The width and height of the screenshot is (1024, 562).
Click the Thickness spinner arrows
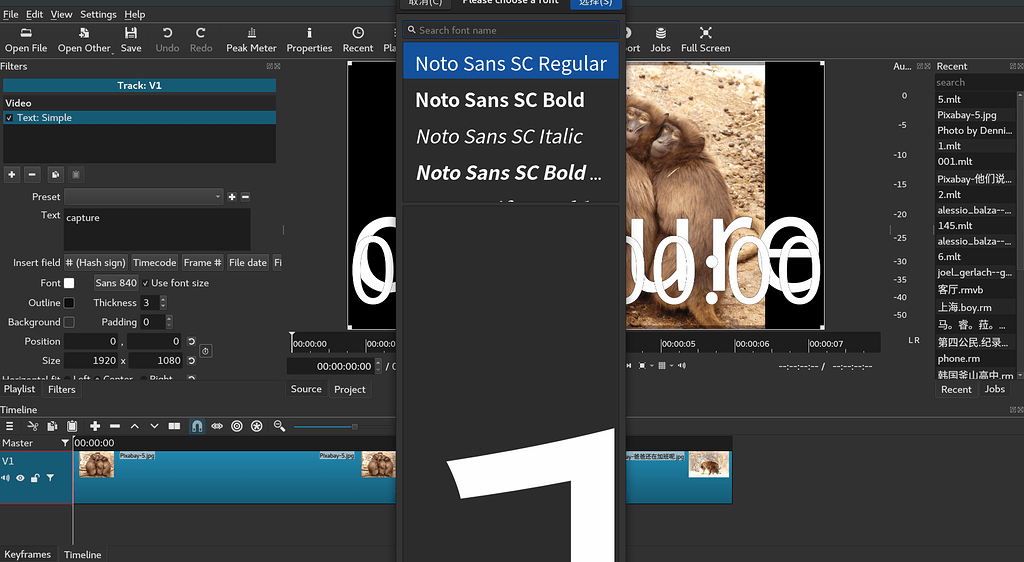[163, 302]
